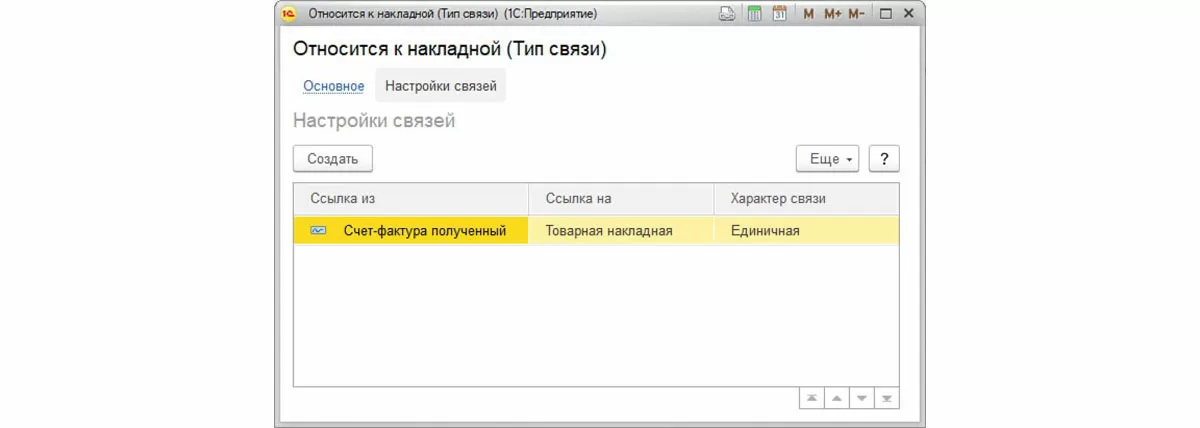The image size is (1200, 428).
Task: Click the M+ memory add button
Action: coord(832,14)
